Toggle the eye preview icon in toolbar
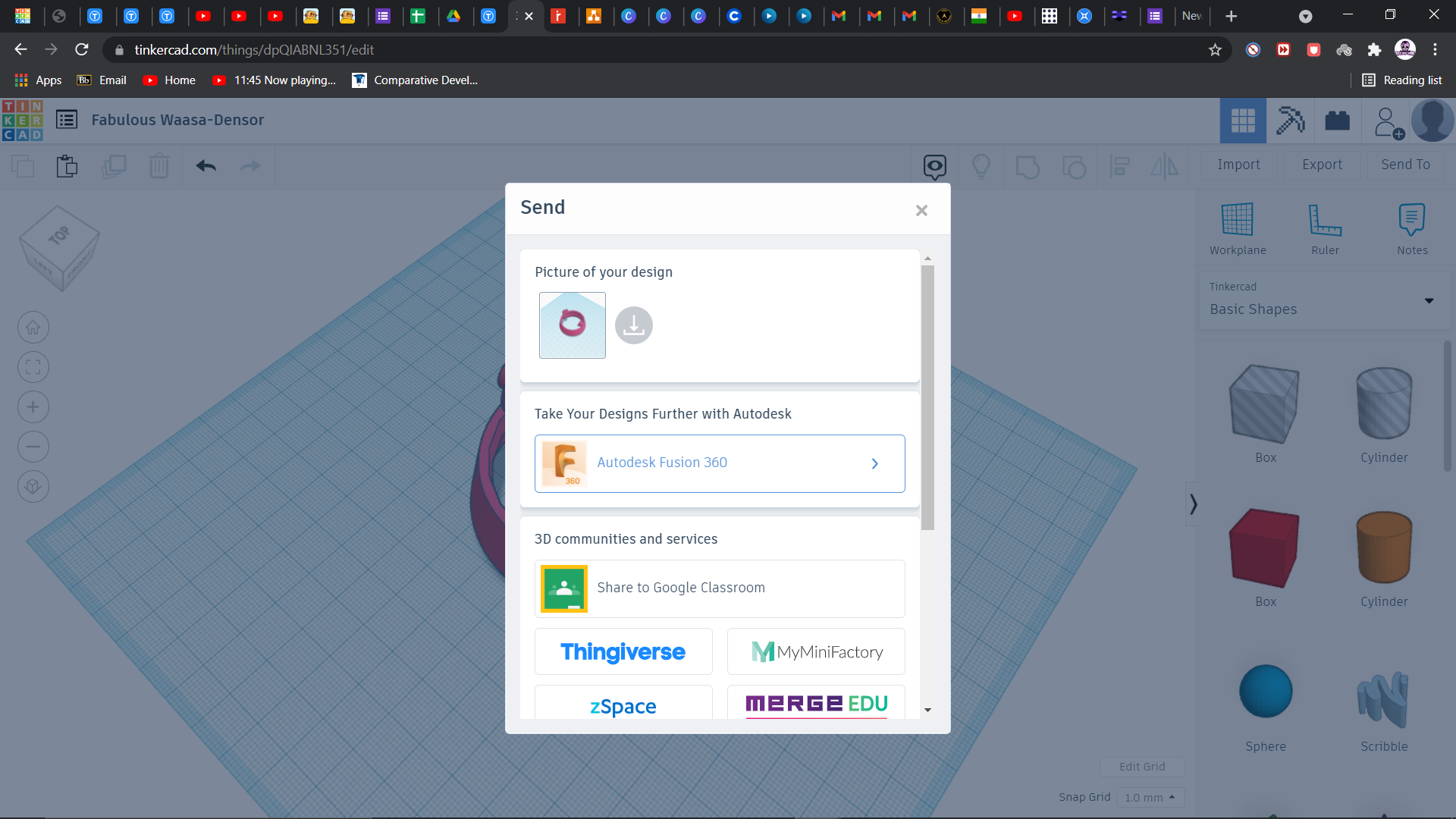This screenshot has height=819, width=1456. [934, 166]
